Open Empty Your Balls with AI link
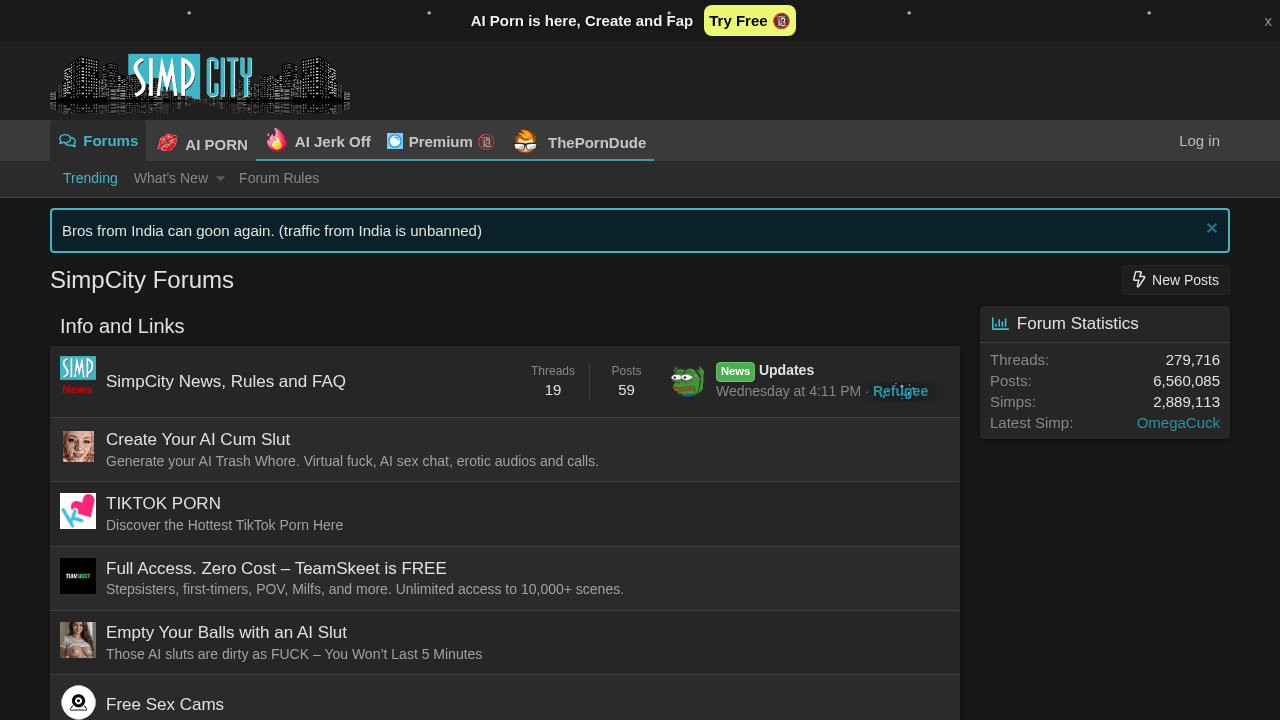Image resolution: width=1280 pixels, height=720 pixels. click(x=226, y=632)
